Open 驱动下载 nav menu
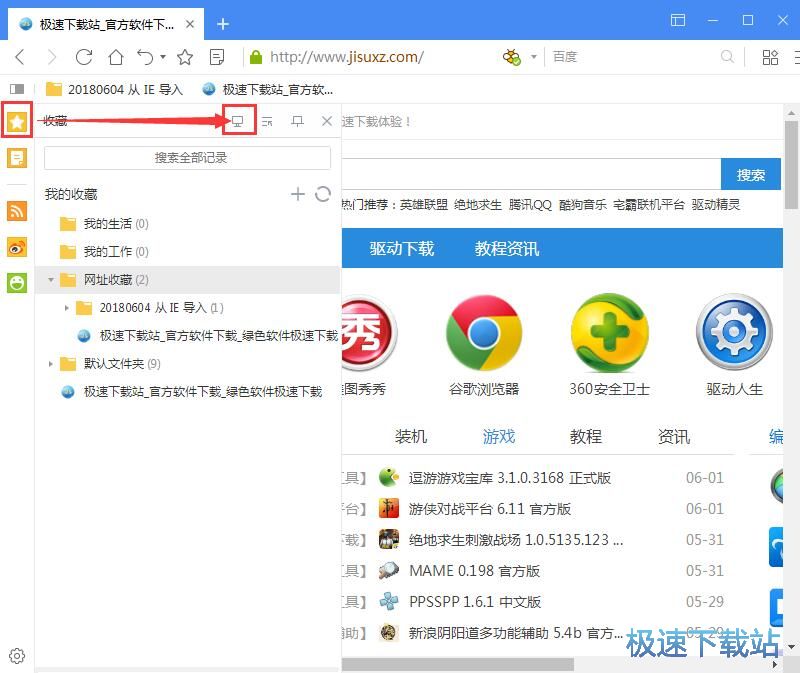 click(402, 248)
